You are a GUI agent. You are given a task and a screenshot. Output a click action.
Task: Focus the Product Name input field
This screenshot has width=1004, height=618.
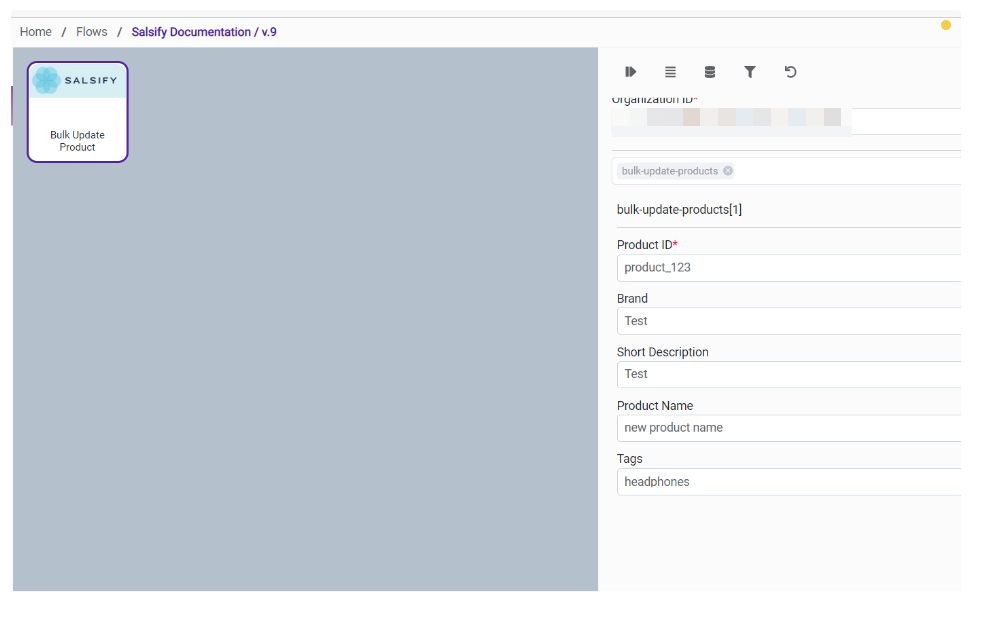pos(788,428)
